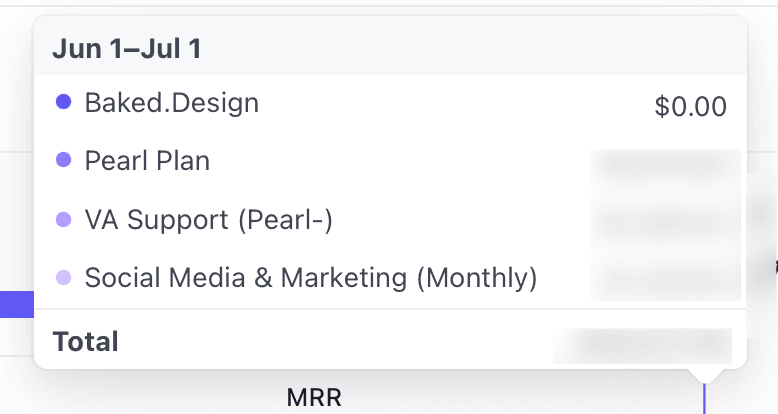778x414 pixels.
Task: Click the Baked.Design dark purple dot
Action: point(63,101)
